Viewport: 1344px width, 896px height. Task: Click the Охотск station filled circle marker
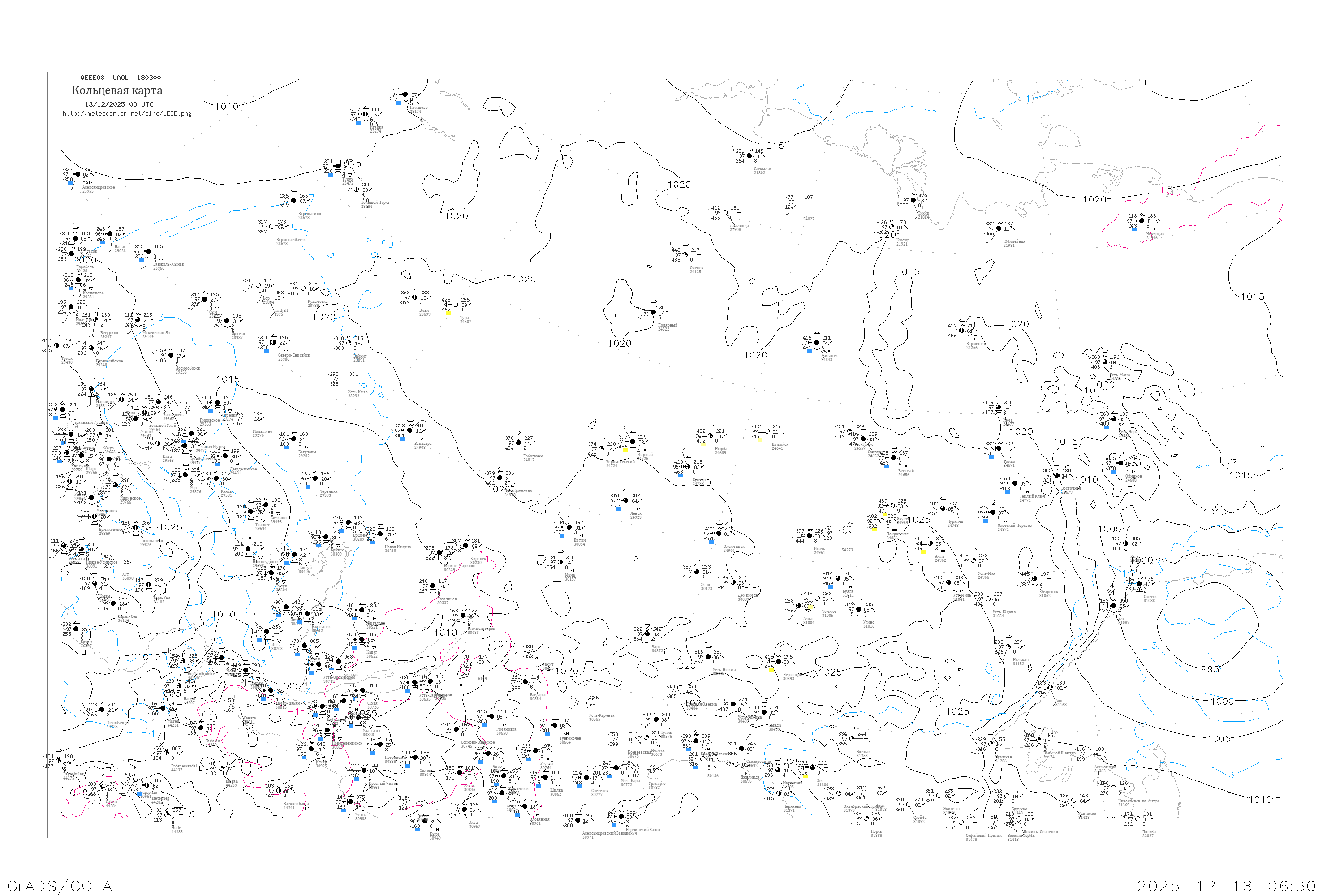click(1139, 583)
